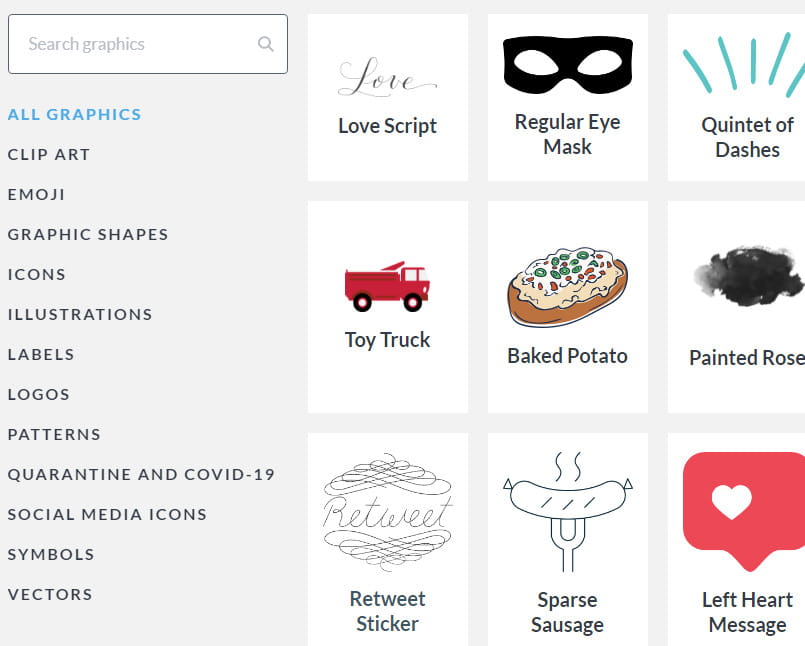Image resolution: width=805 pixels, height=646 pixels.
Task: Click the search magnifier icon
Action: click(265, 44)
